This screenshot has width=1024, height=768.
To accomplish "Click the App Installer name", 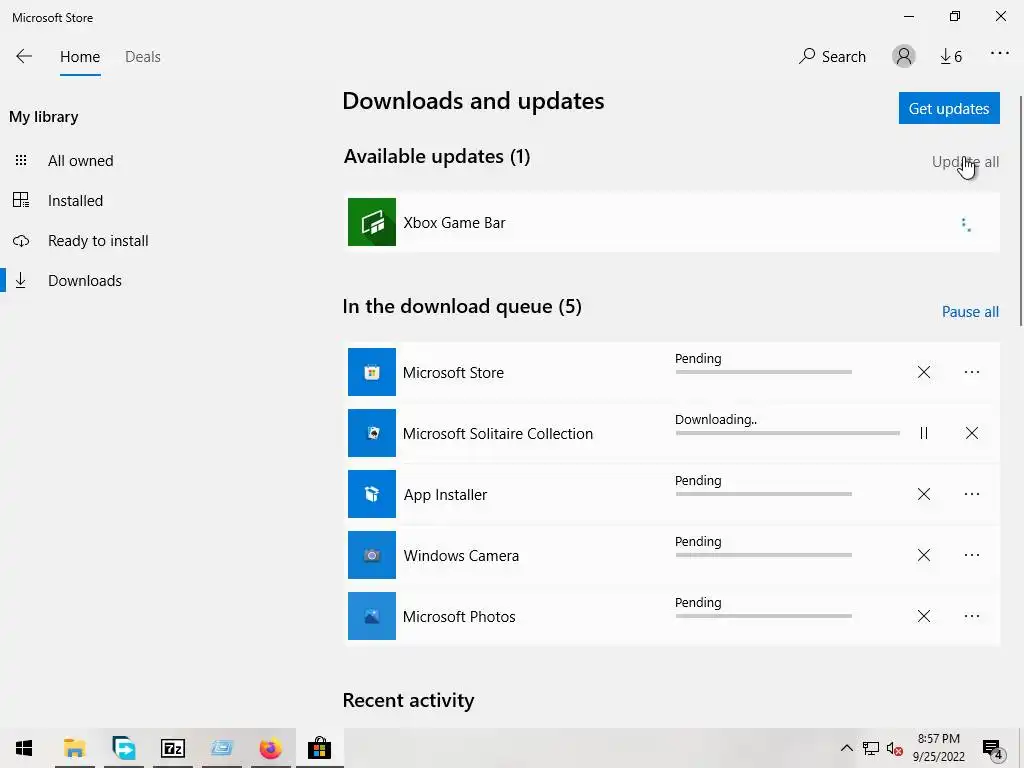I will click(x=445, y=495).
